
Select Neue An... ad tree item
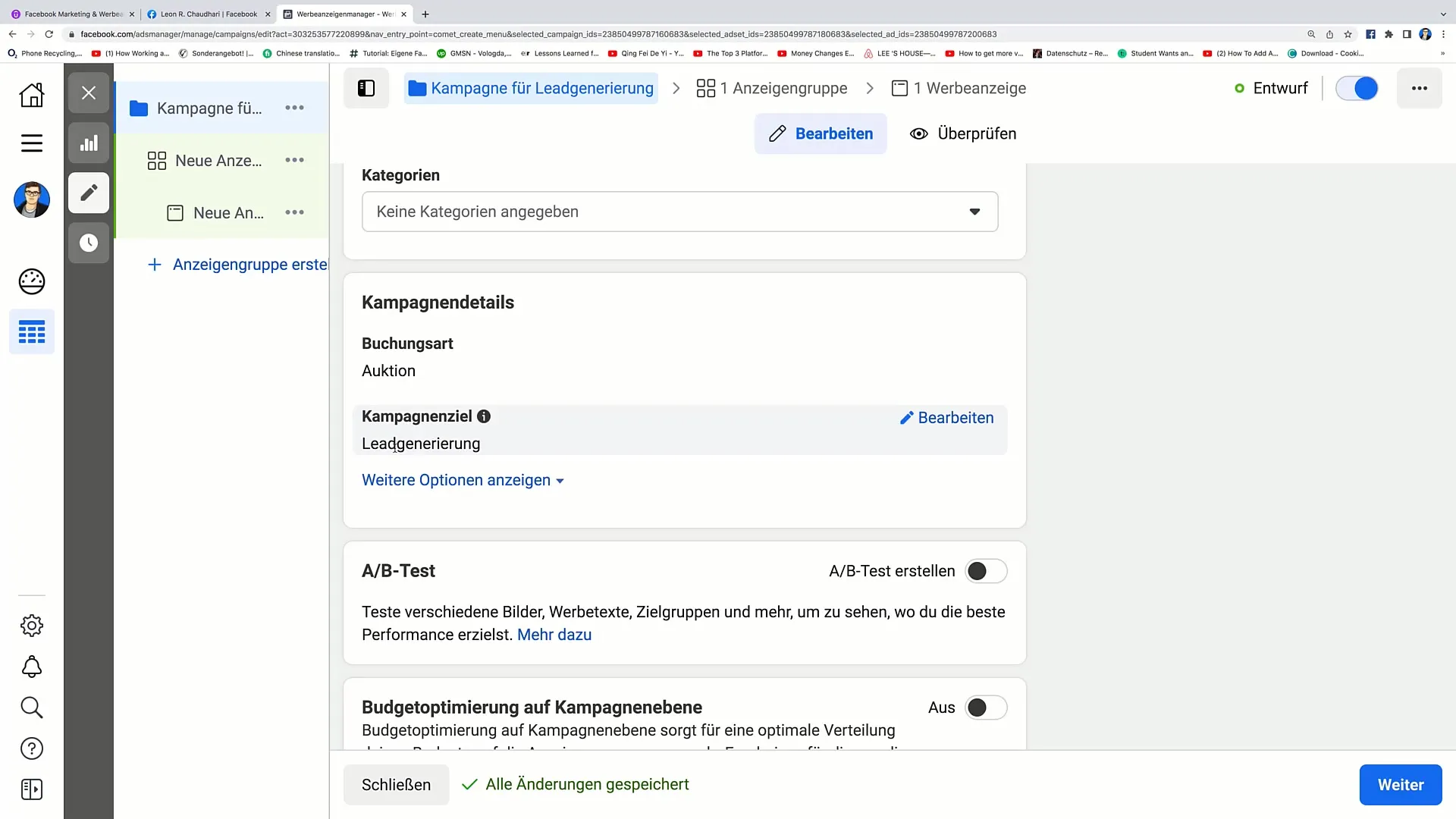(x=228, y=212)
